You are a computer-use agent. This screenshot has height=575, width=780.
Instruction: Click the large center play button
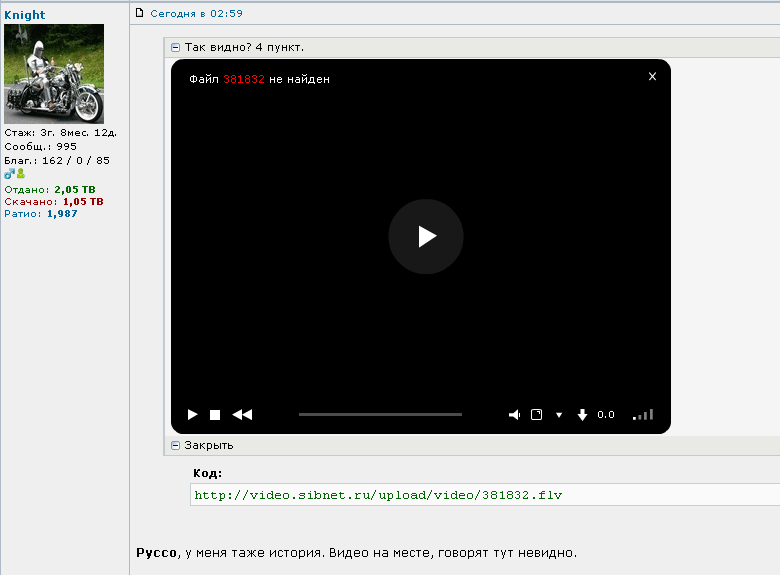click(426, 237)
